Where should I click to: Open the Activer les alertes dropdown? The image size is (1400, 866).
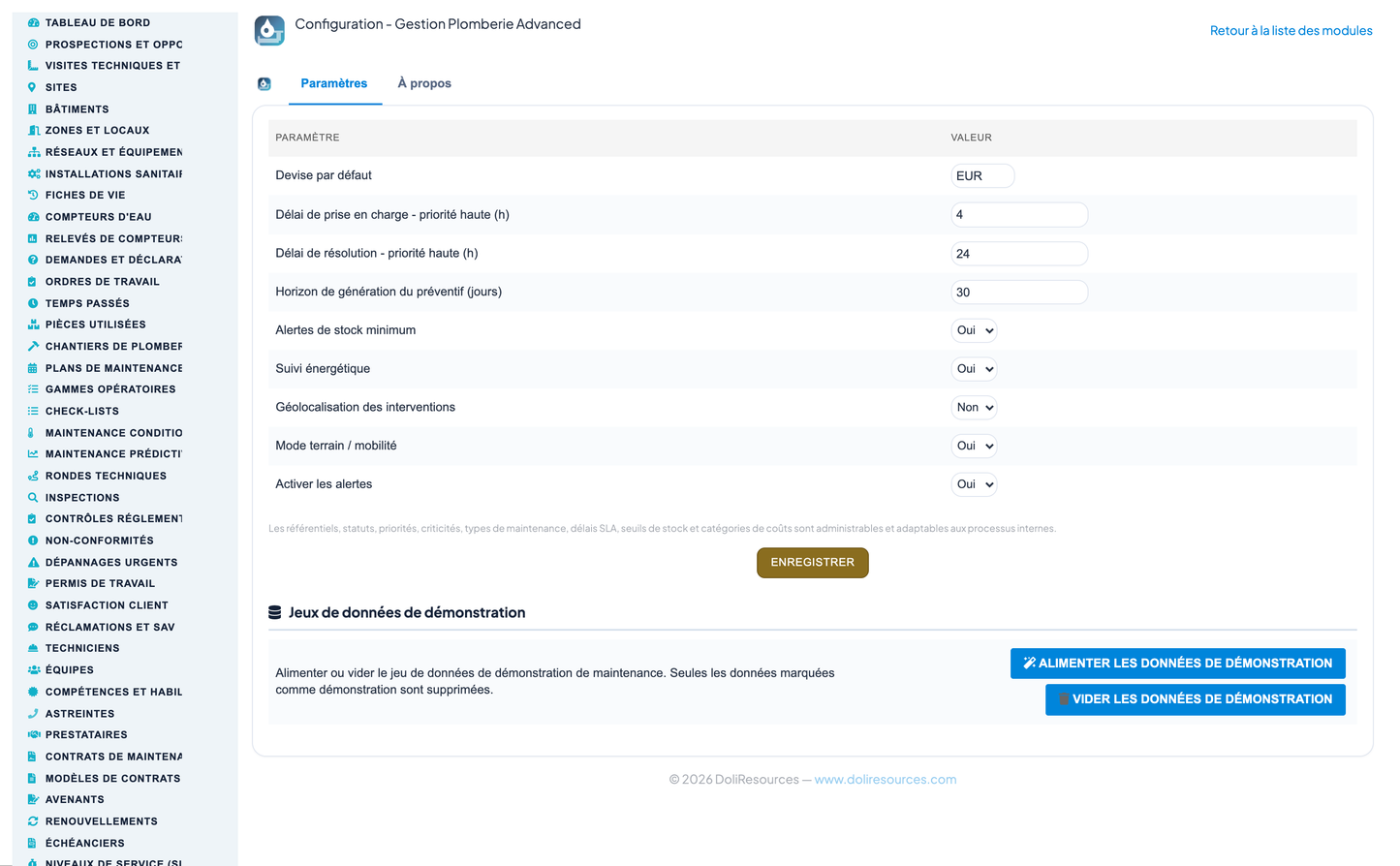click(974, 484)
